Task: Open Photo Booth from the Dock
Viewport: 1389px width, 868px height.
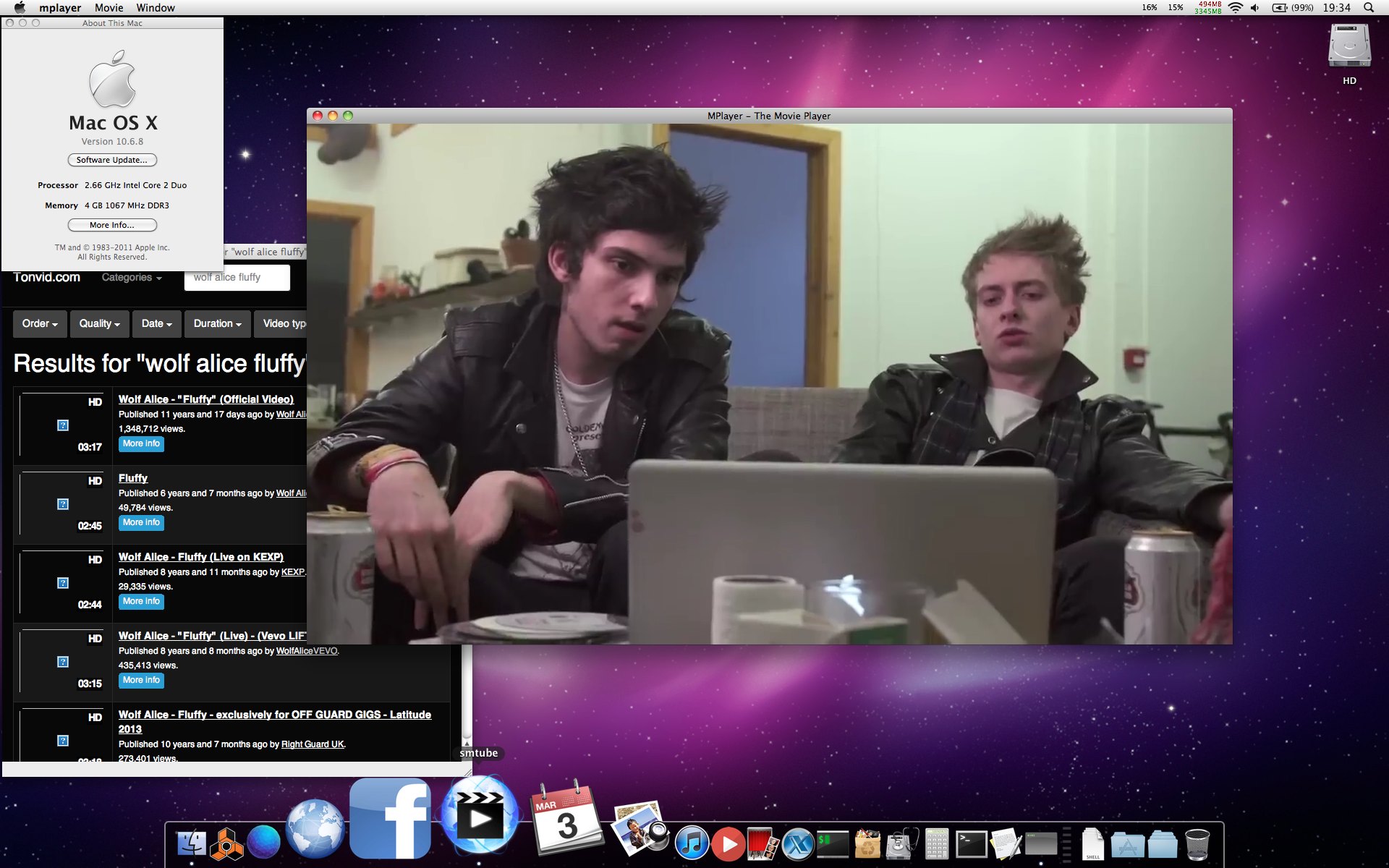Action: 761,843
